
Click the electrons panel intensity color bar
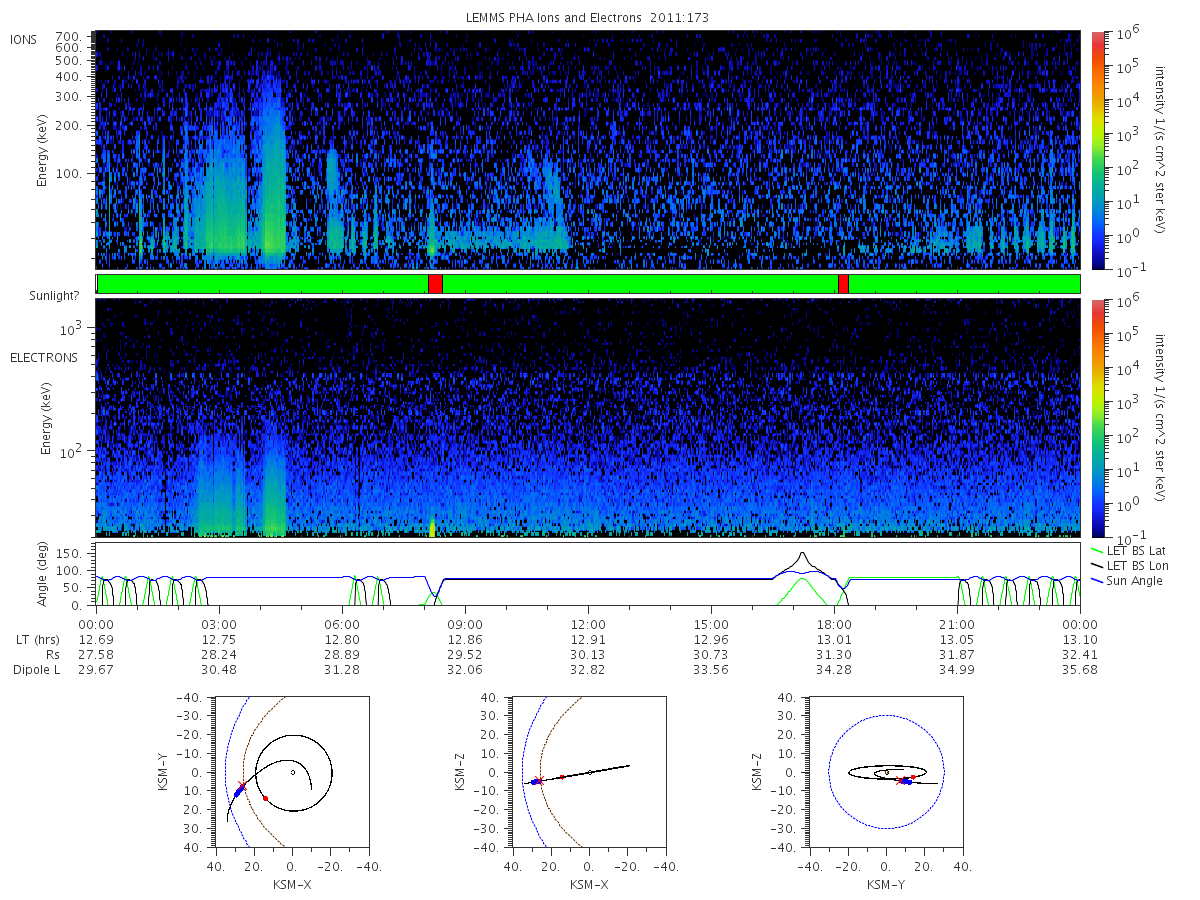pos(1097,418)
